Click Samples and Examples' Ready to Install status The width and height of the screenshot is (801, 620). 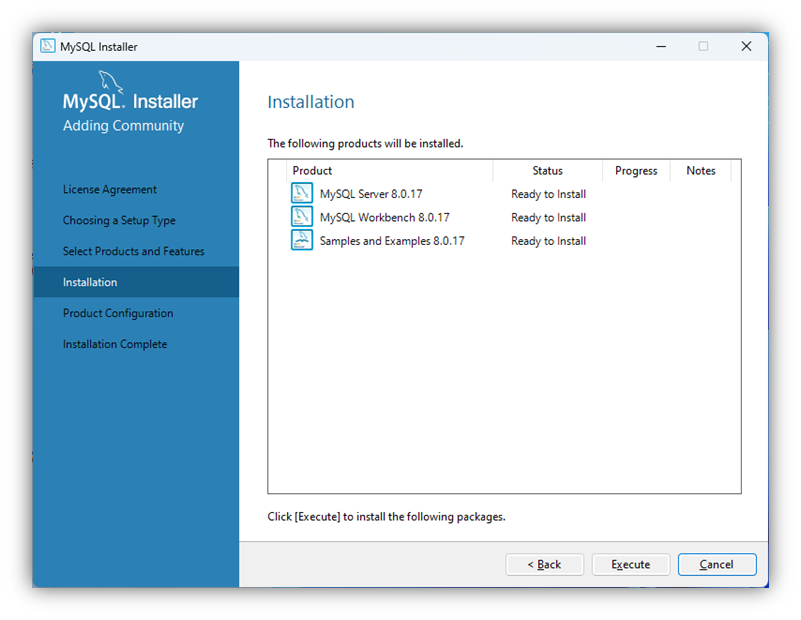click(548, 241)
